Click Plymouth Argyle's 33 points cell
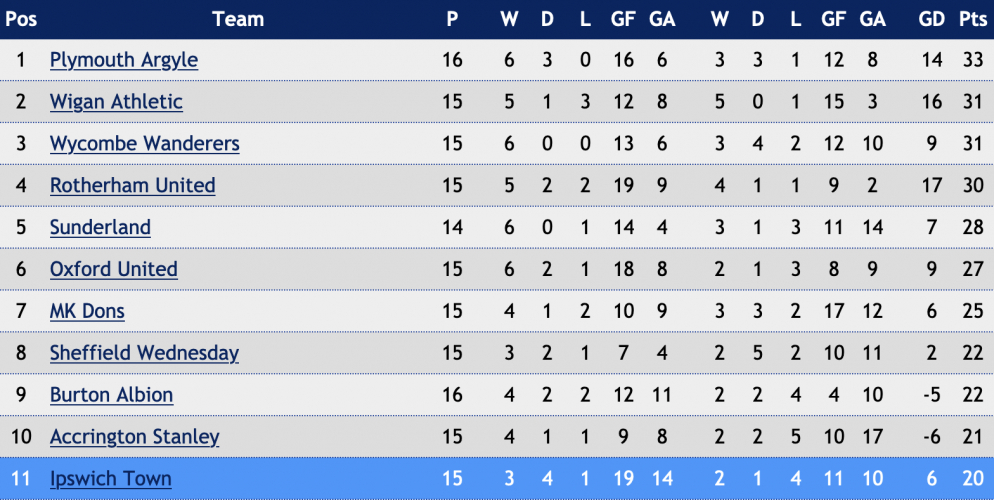 972,60
